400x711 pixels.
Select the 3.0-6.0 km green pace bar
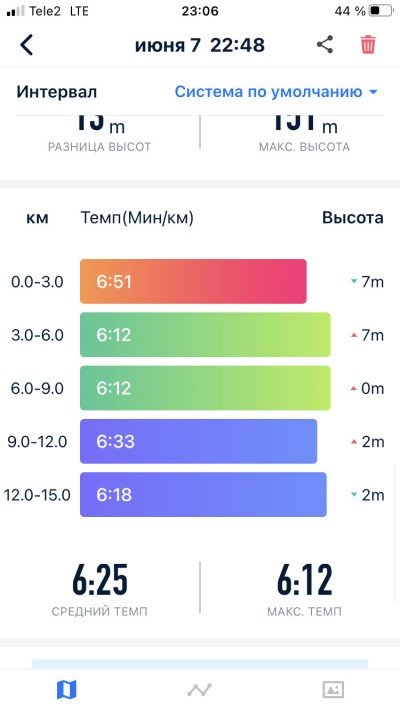pos(205,335)
